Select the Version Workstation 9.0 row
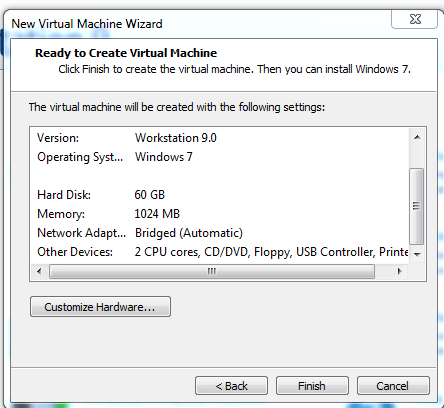 (x=220, y=138)
